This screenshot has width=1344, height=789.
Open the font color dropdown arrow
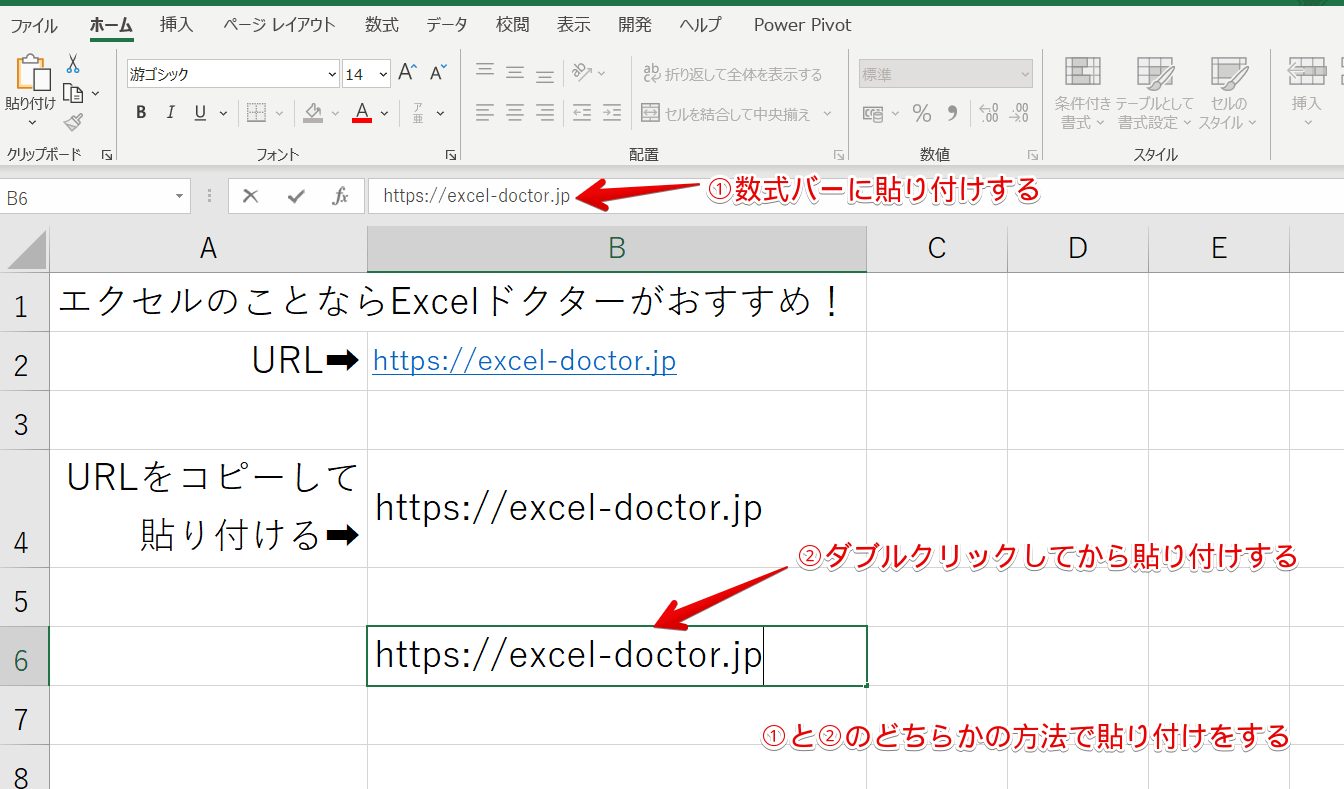tap(384, 113)
